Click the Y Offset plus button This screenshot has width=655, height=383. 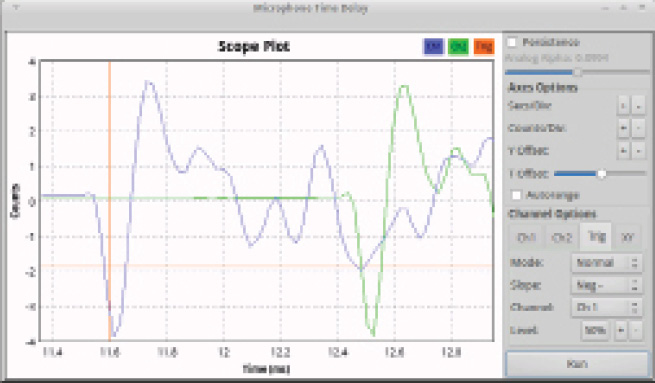(x=623, y=150)
